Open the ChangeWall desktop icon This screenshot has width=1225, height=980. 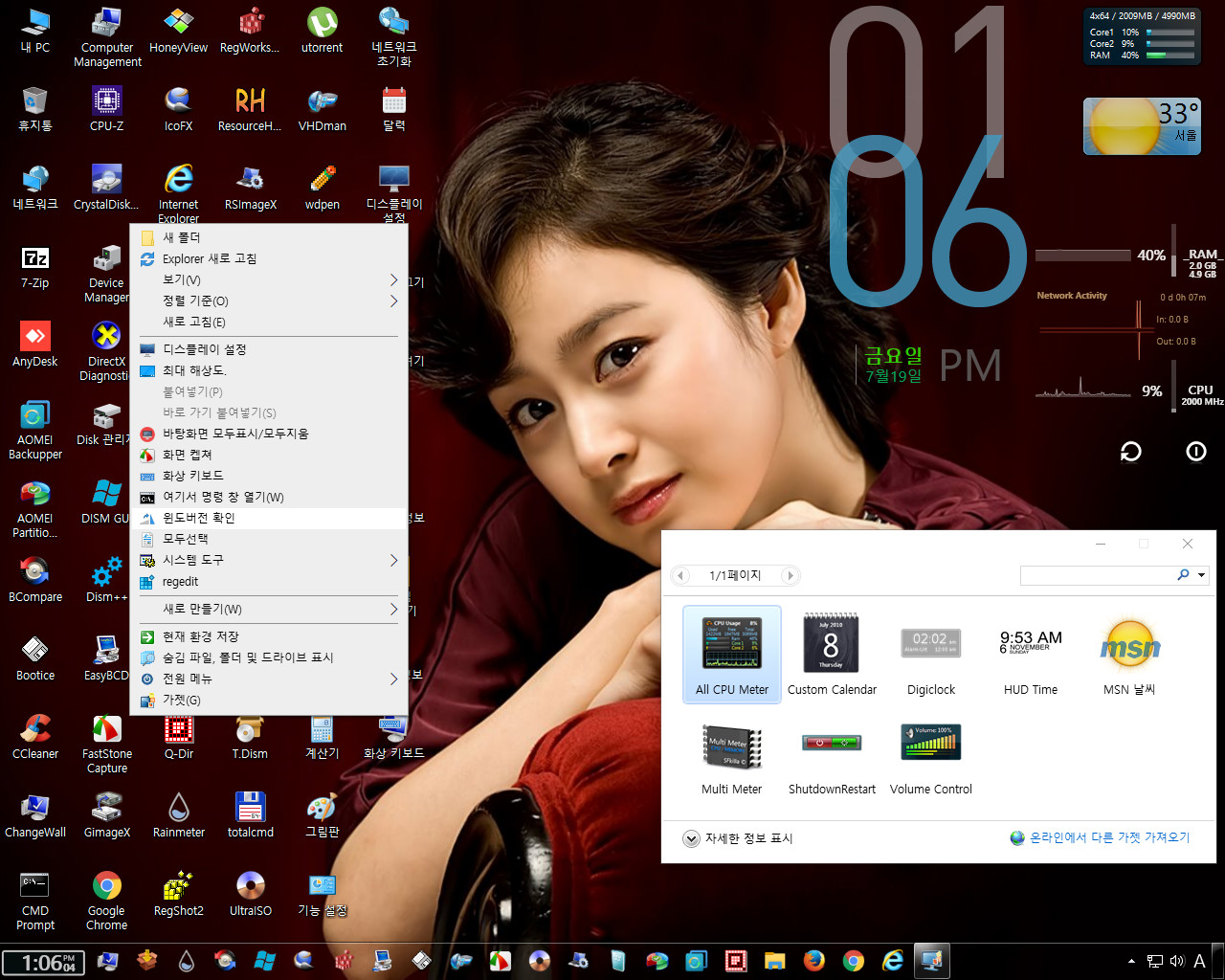click(x=35, y=815)
